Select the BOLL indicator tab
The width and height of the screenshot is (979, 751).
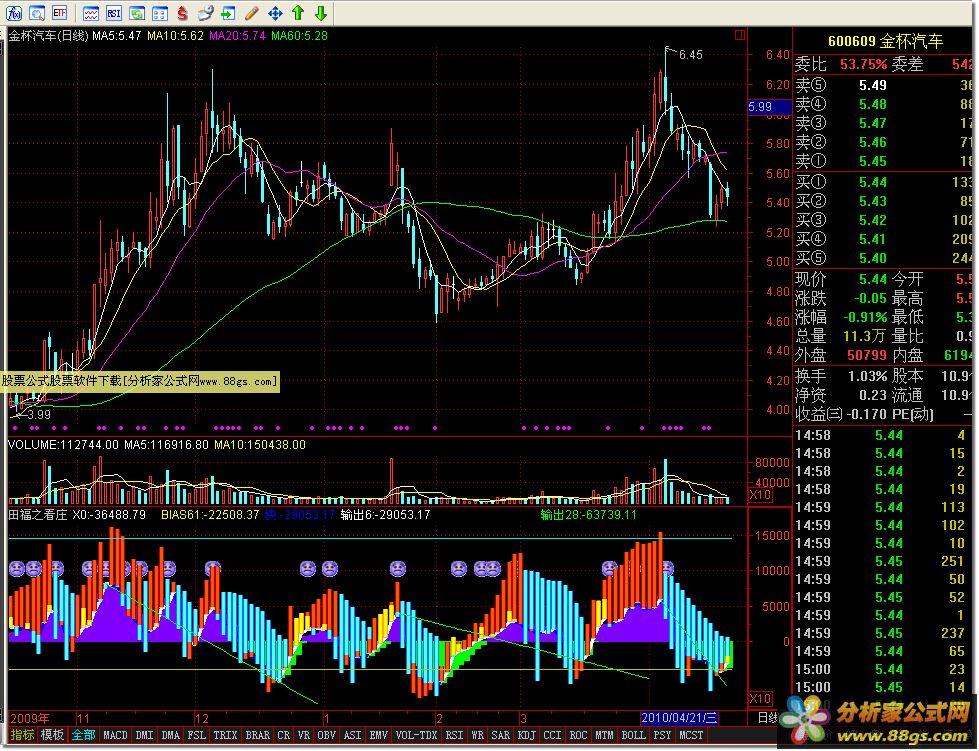(634, 735)
